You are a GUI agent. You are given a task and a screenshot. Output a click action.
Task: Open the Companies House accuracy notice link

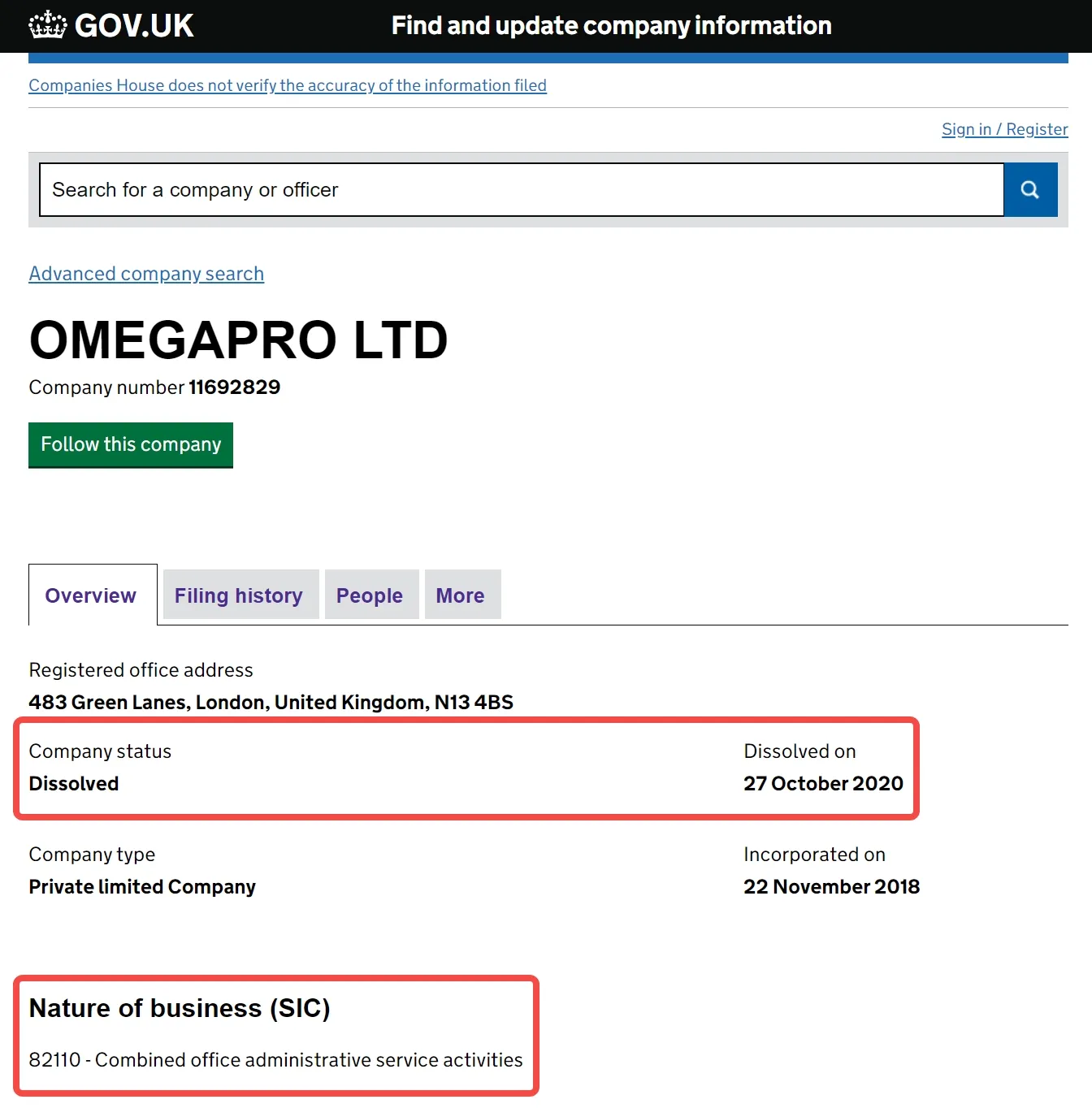point(288,85)
